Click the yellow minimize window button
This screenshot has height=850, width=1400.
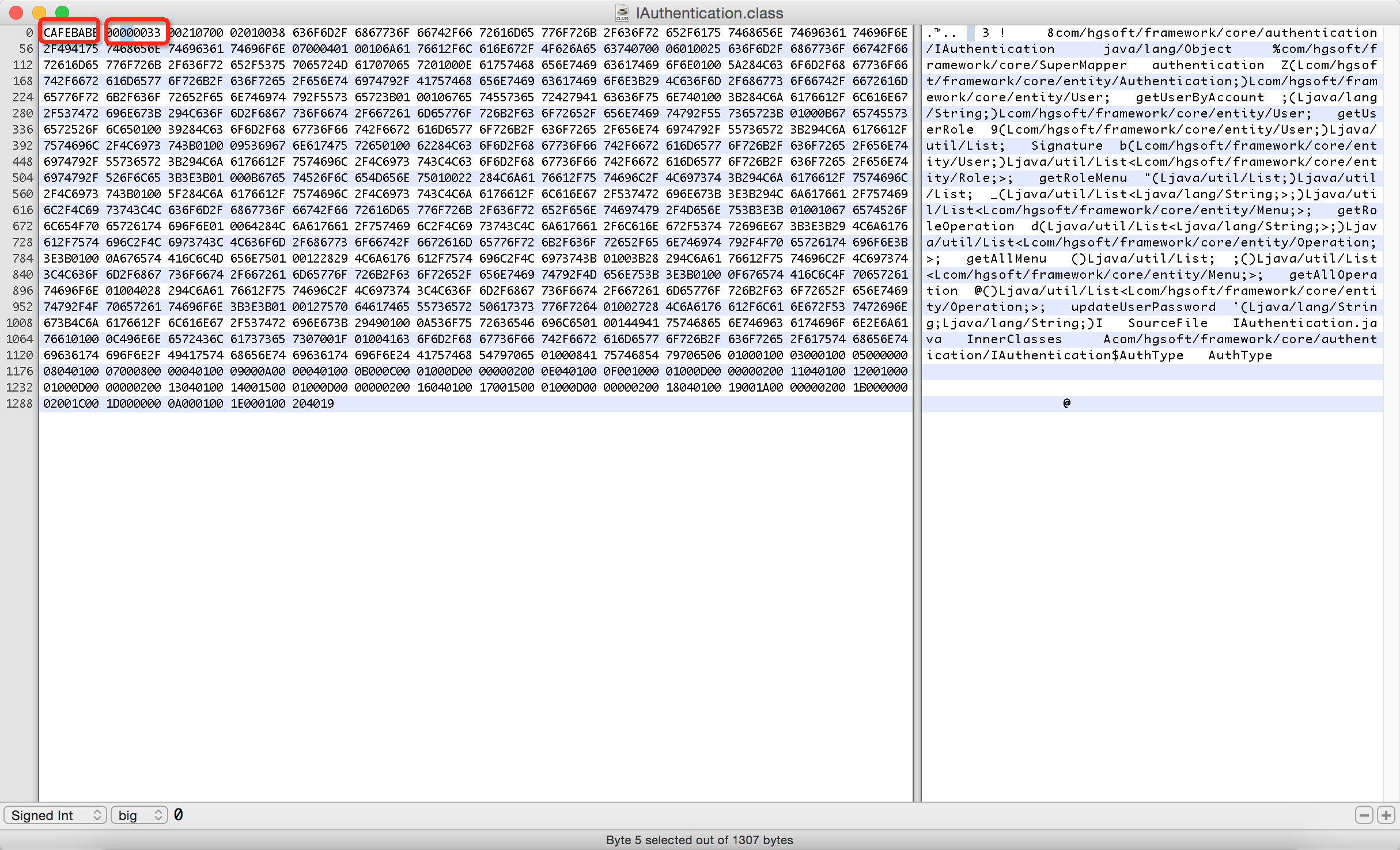(x=39, y=12)
